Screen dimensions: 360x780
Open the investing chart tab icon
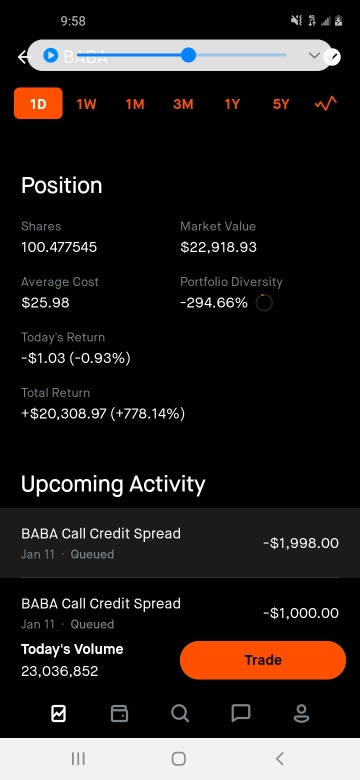[59, 714]
